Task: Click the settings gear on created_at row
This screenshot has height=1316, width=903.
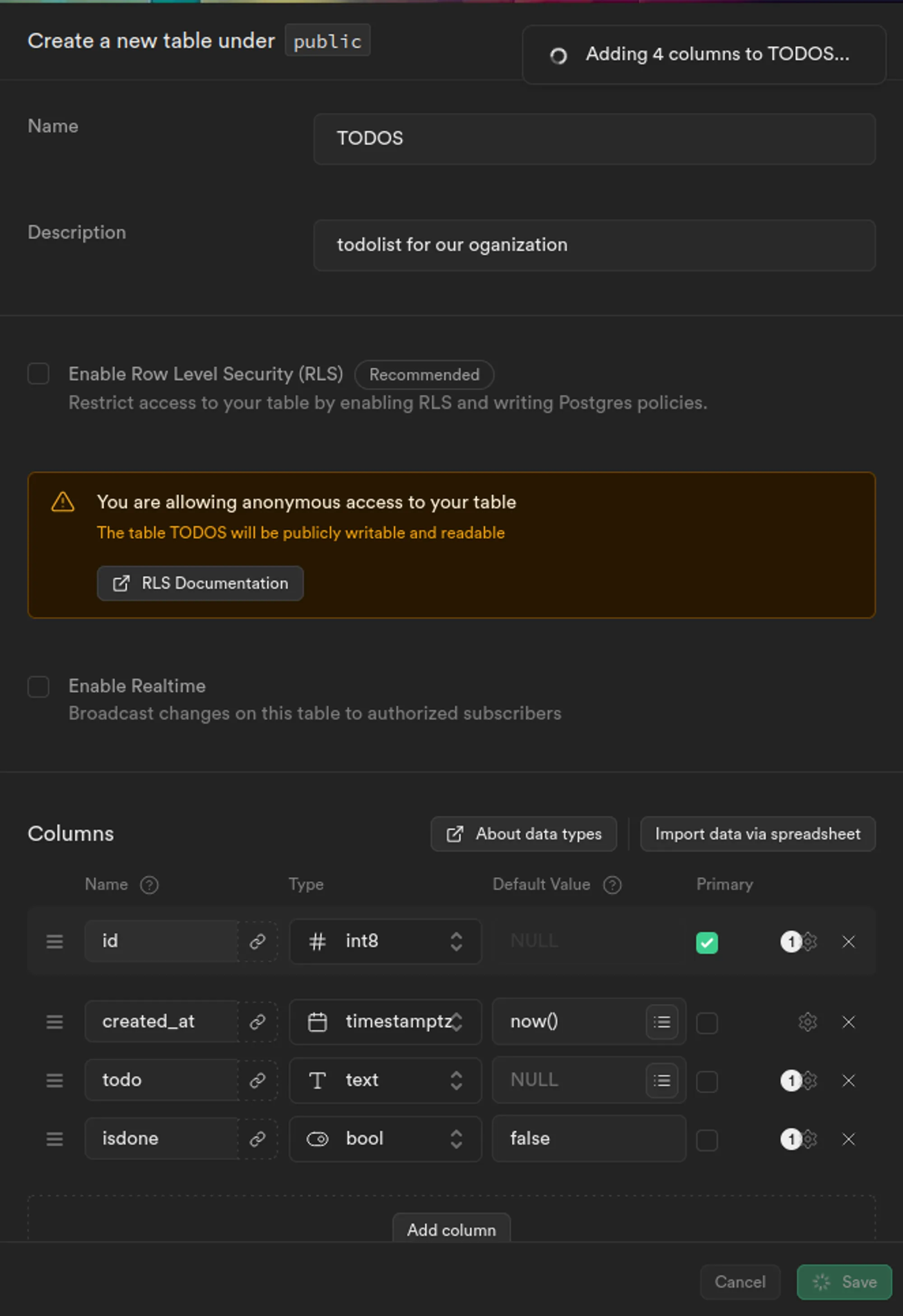Action: (807, 1022)
